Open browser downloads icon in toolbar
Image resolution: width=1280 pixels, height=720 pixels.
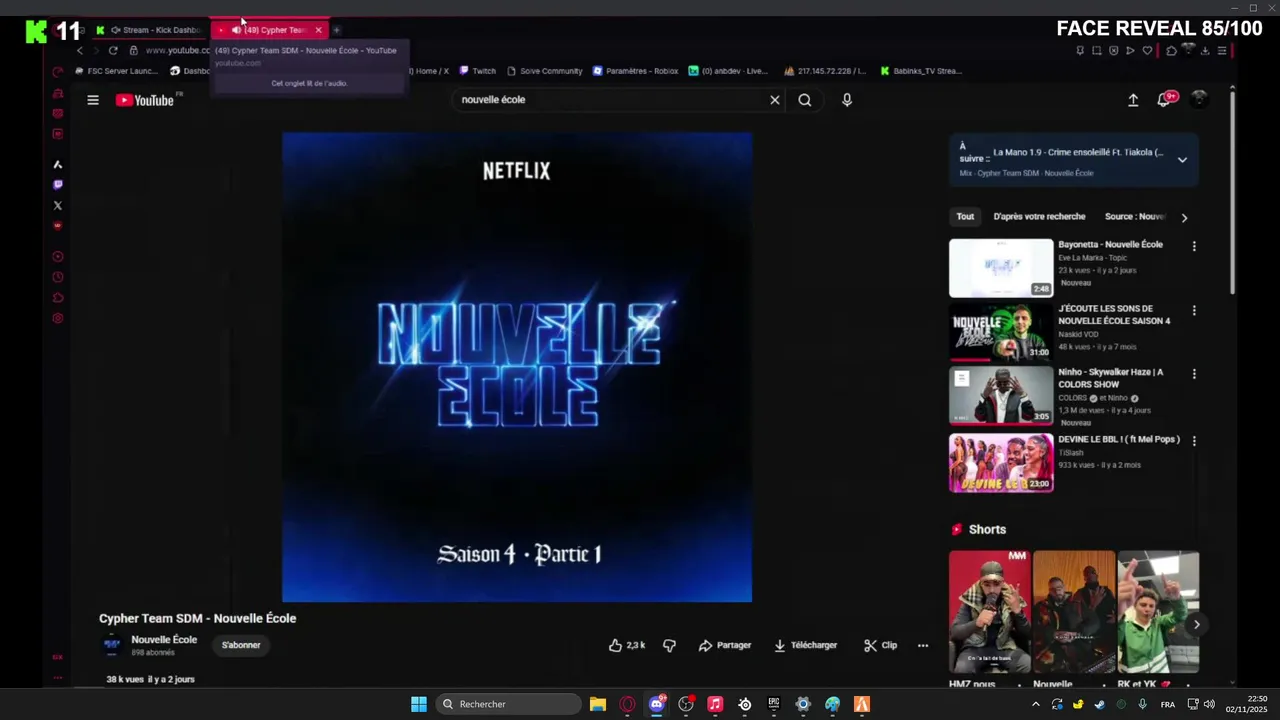(x=1205, y=51)
